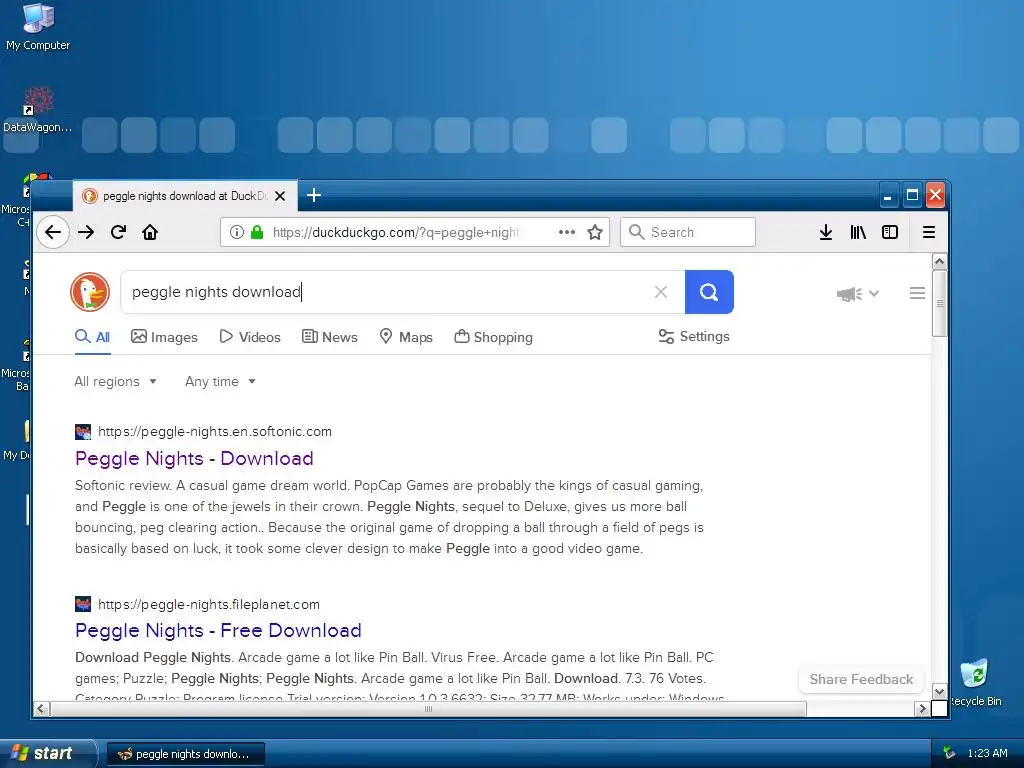Open the Firefox library icon
This screenshot has height=768, width=1024.
pos(858,232)
